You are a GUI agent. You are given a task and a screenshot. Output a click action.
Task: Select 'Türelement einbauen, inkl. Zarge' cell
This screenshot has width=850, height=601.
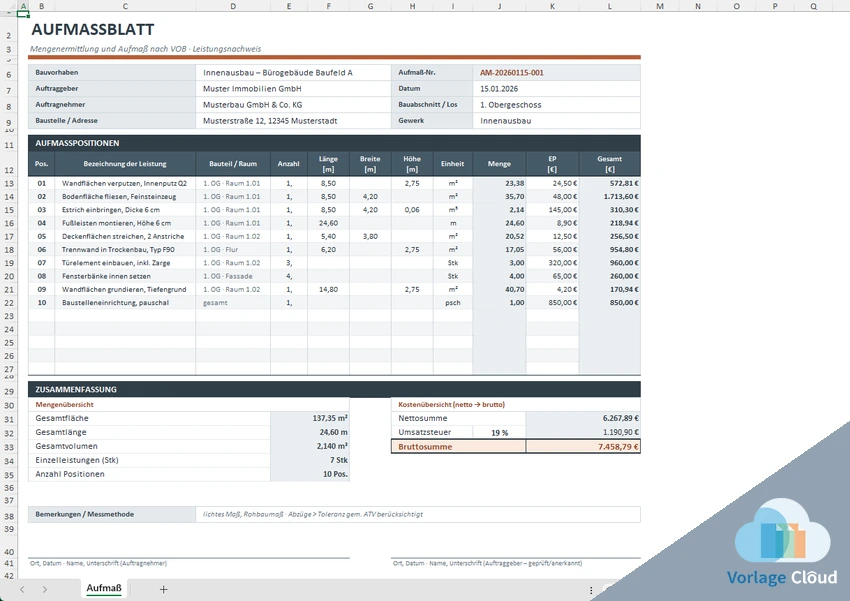click(125, 263)
